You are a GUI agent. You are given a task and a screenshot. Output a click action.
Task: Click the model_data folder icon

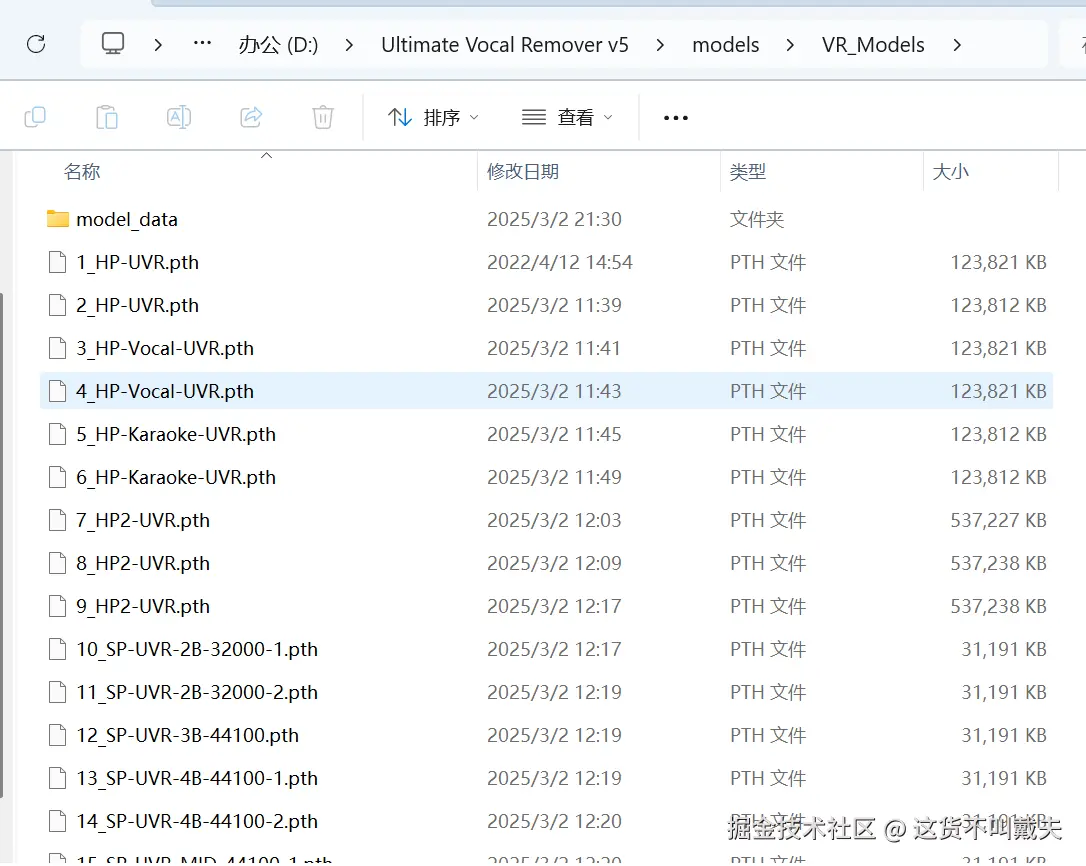[57, 219]
